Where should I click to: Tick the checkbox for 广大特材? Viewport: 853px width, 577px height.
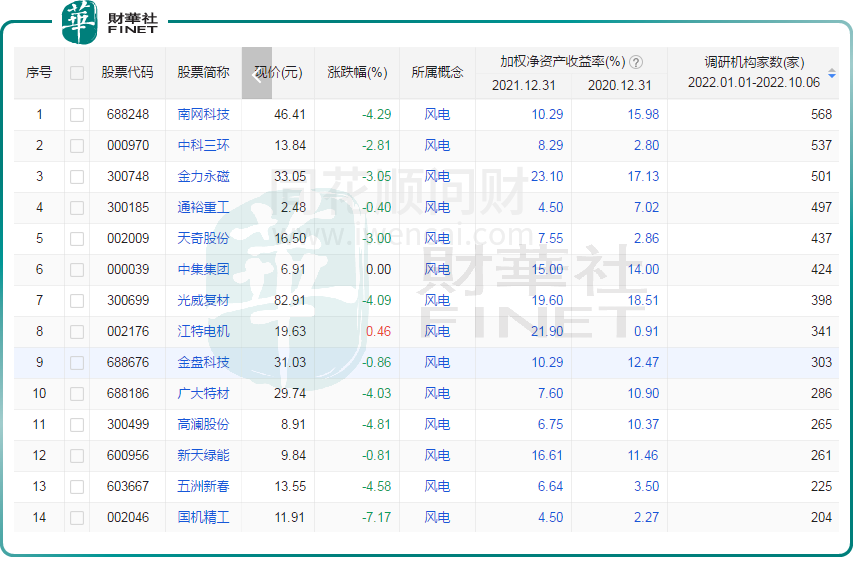tap(77, 394)
